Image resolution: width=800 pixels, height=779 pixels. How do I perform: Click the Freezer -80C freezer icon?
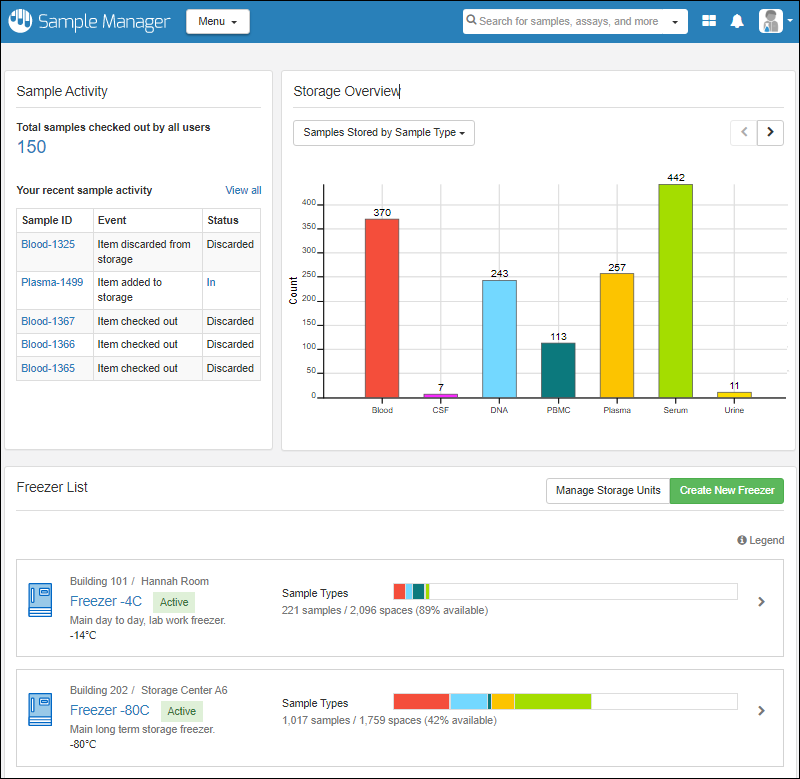tap(40, 710)
